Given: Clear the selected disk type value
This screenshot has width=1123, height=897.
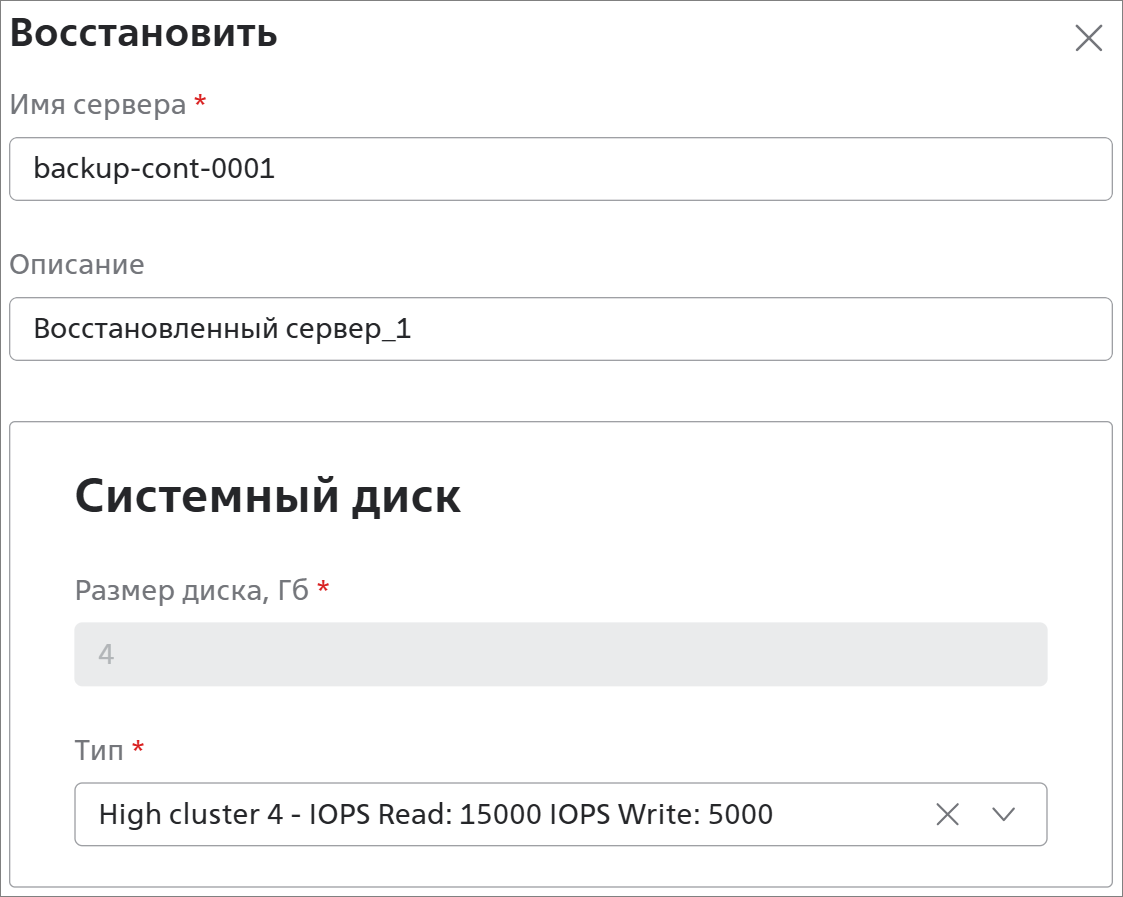Looking at the screenshot, I should point(947,814).
